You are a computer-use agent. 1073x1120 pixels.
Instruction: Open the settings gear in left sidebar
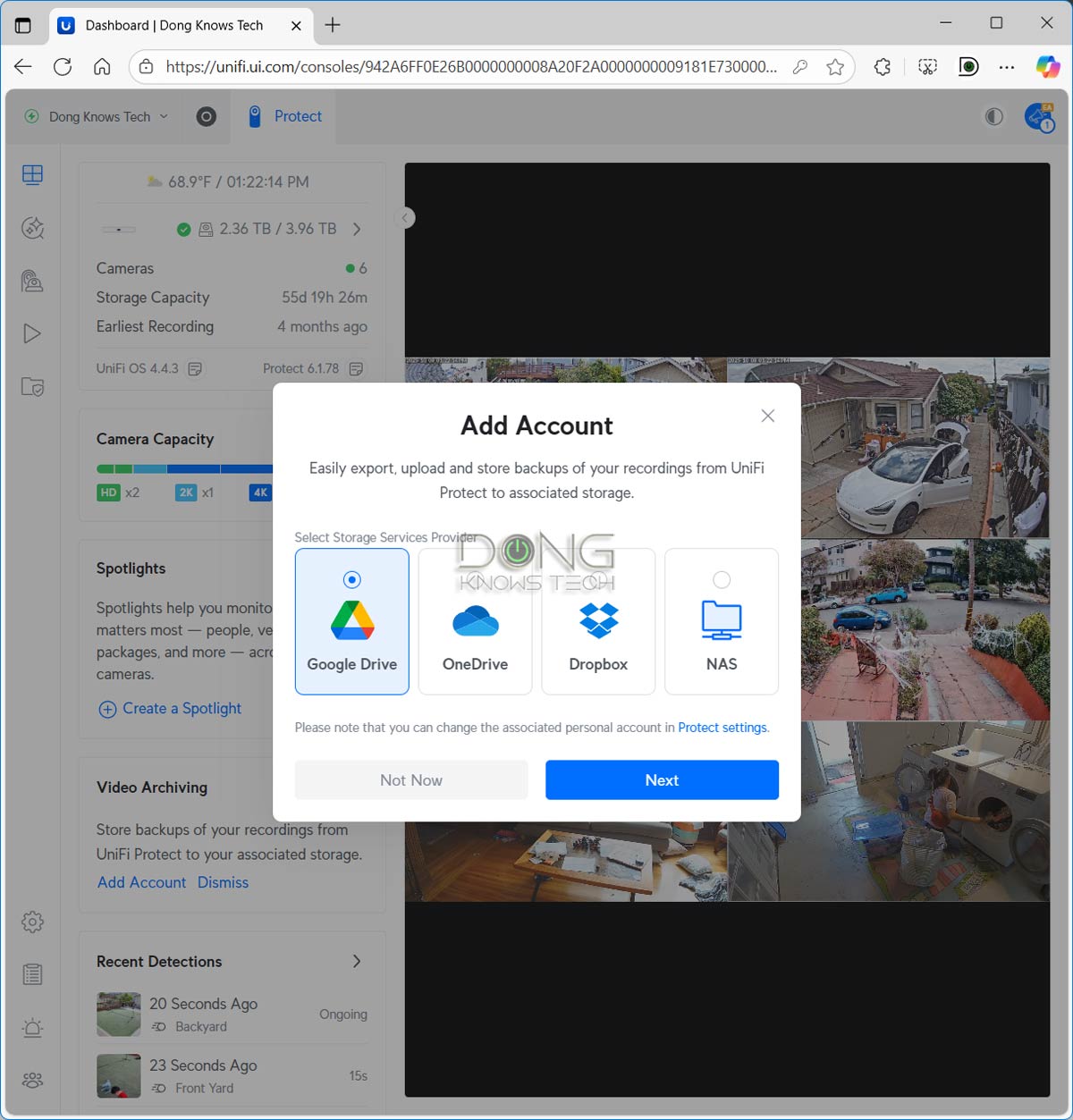(x=32, y=922)
